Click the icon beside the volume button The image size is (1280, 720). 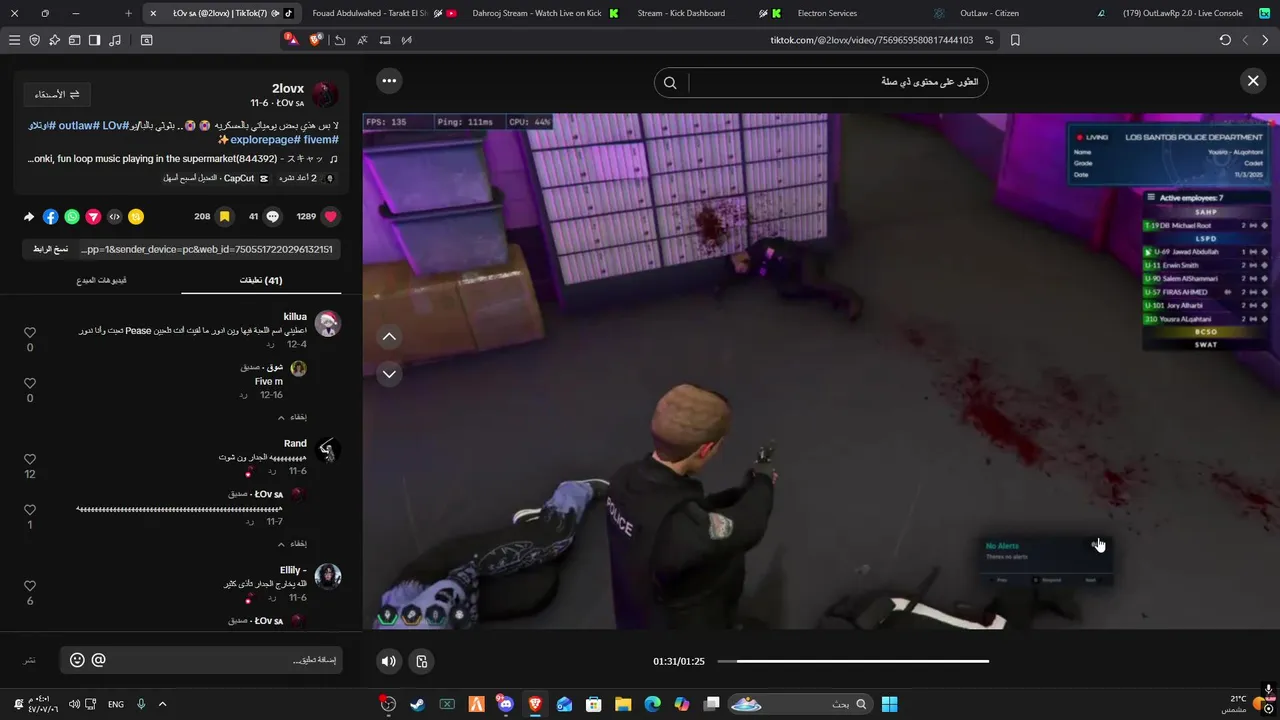pyautogui.click(x=422, y=661)
